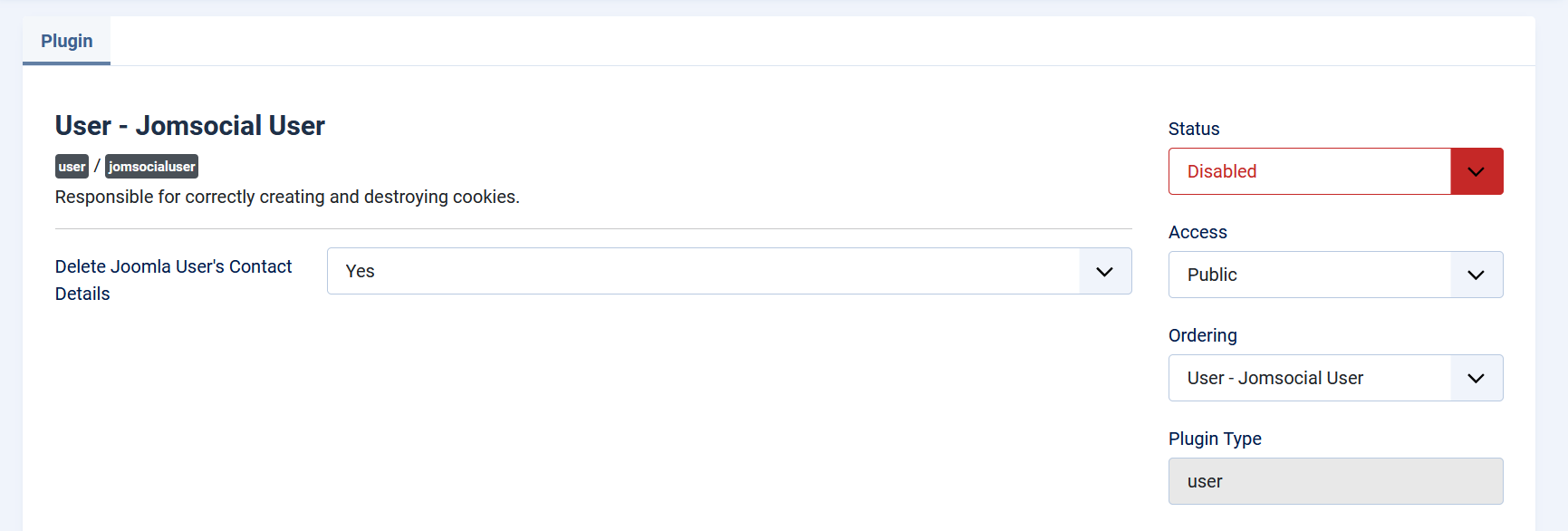Click the horizontal divider below the description
Viewport: 1568px width, 531px height.
[593, 228]
